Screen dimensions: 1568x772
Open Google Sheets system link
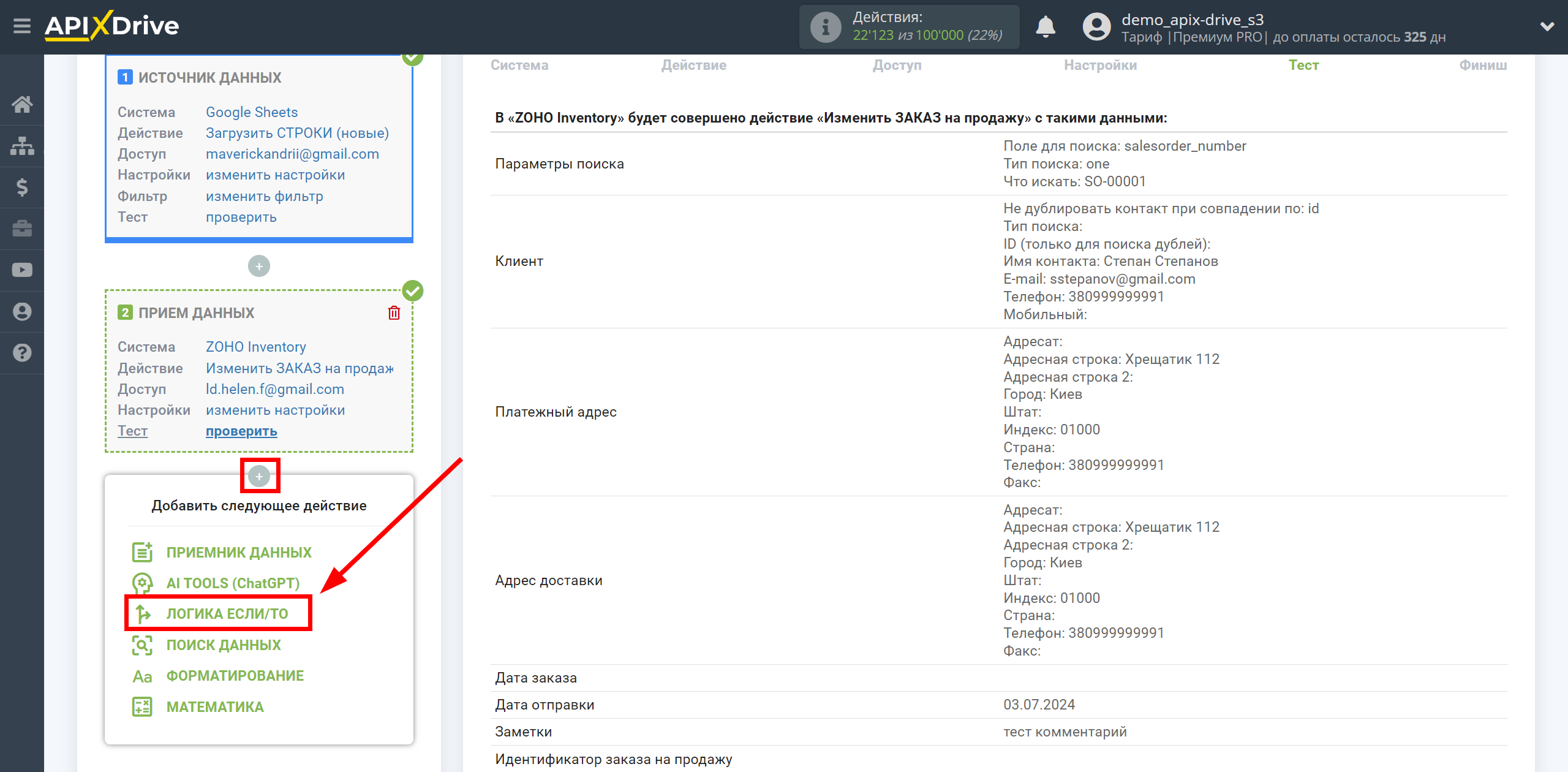click(252, 112)
